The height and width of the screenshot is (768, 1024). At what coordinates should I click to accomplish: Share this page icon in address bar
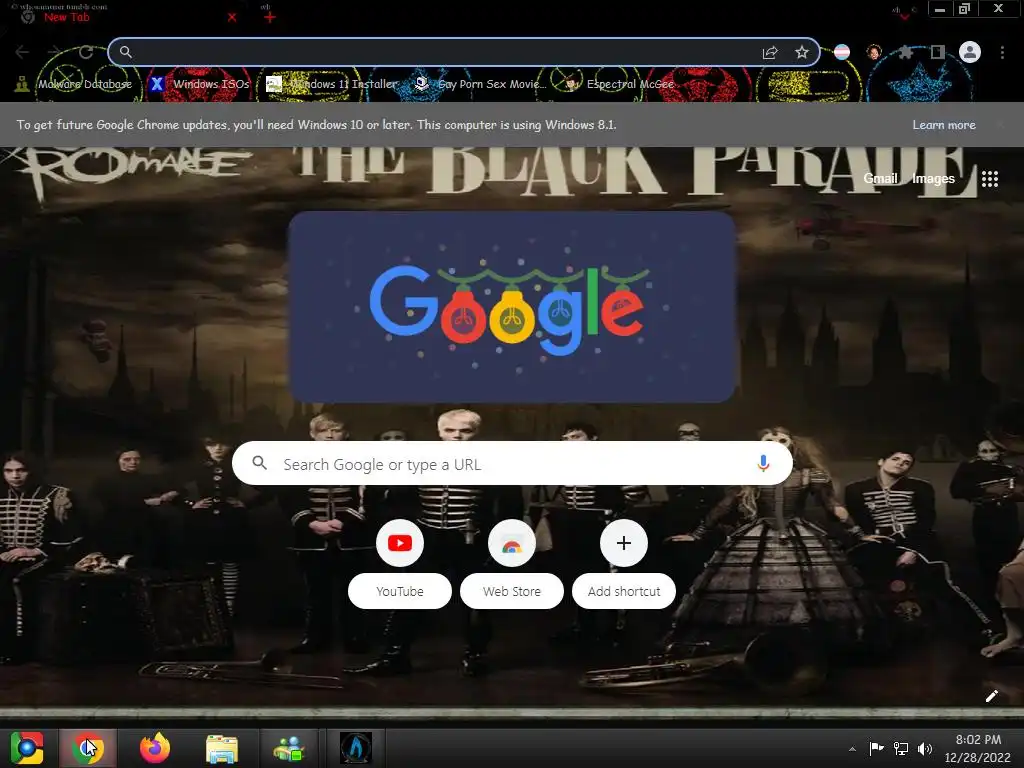pyautogui.click(x=770, y=52)
